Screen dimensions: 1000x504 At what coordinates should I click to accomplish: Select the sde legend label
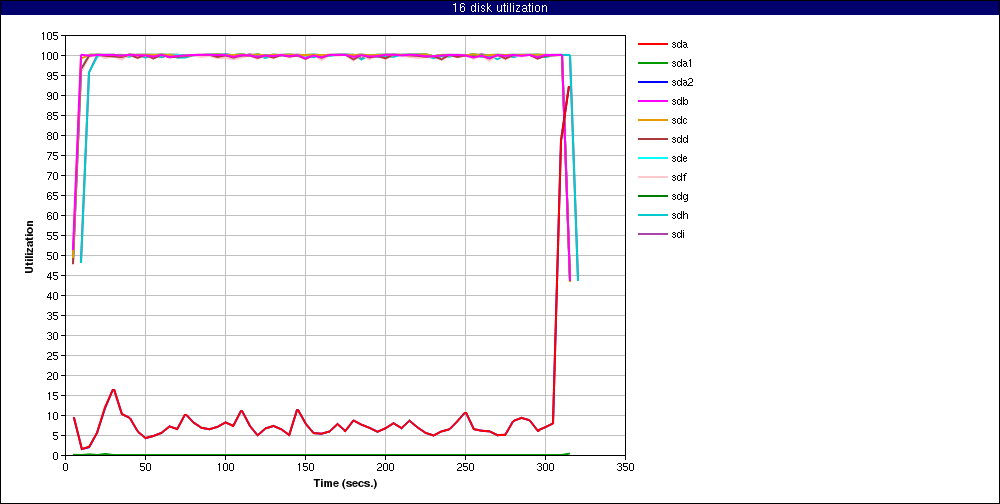(679, 158)
